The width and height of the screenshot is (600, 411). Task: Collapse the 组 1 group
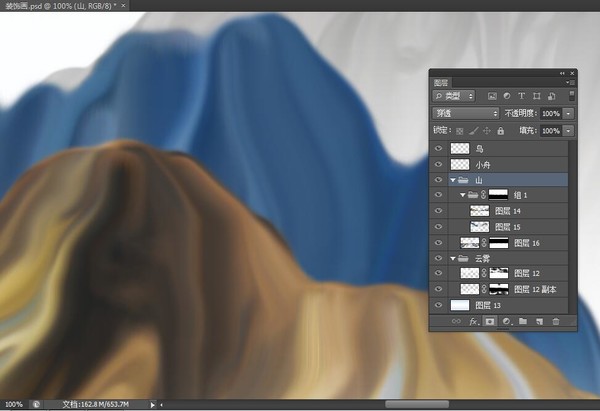[463, 195]
